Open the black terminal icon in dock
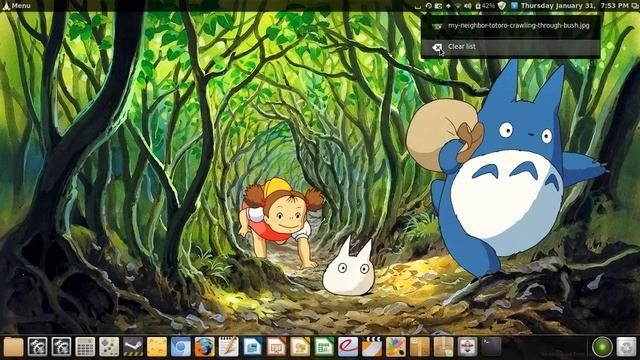Image resolution: width=640 pixels, height=360 pixels. [x=491, y=347]
